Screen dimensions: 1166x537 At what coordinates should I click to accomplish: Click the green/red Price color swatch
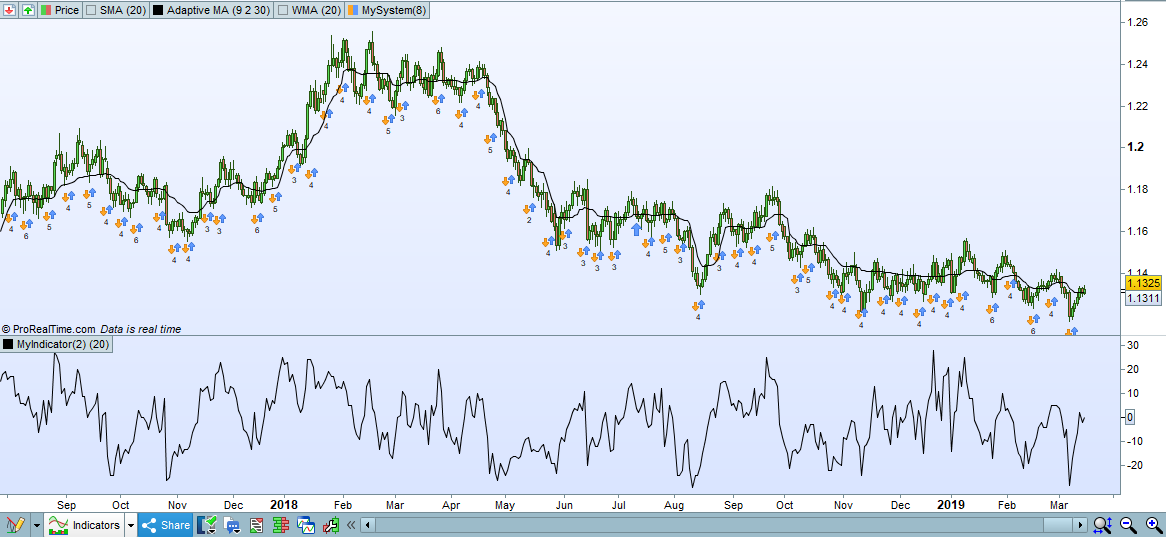point(46,10)
